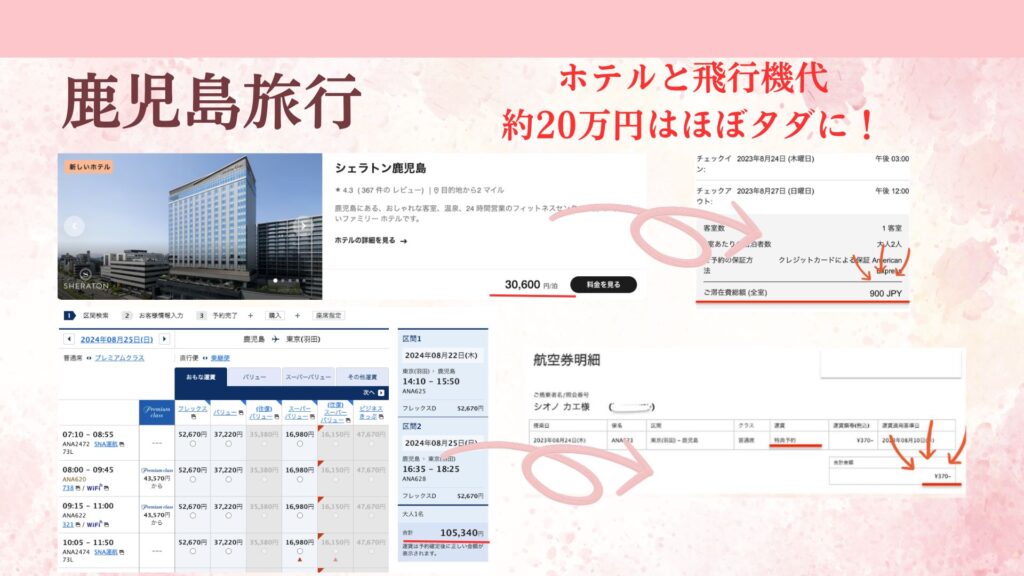The image size is (1024, 576).
Task: Click the 午後 03:00 check-in time
Action: [x=892, y=159]
